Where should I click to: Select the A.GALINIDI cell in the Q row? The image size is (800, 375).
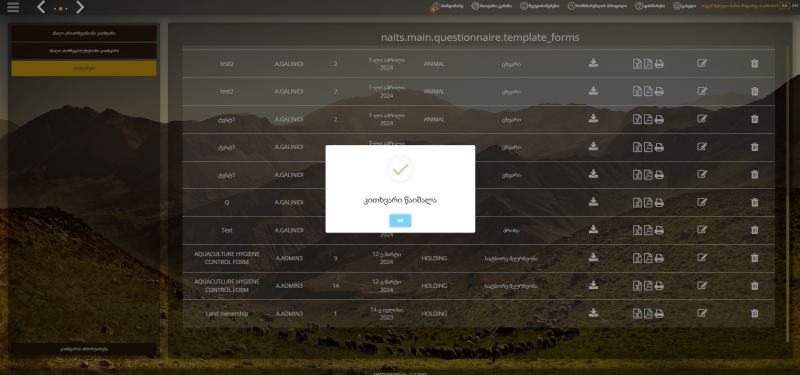pos(289,202)
